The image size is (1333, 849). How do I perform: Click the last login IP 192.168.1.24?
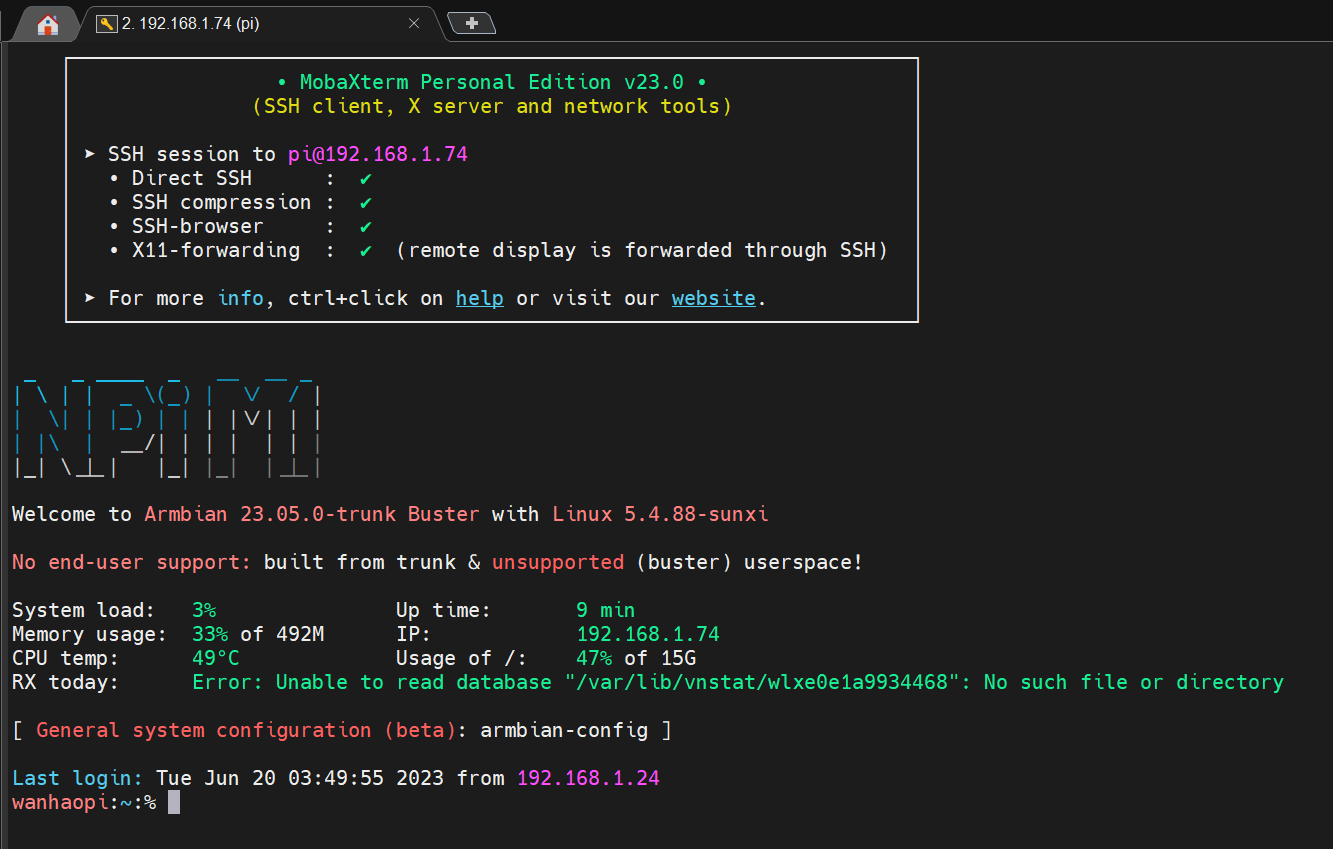(588, 778)
